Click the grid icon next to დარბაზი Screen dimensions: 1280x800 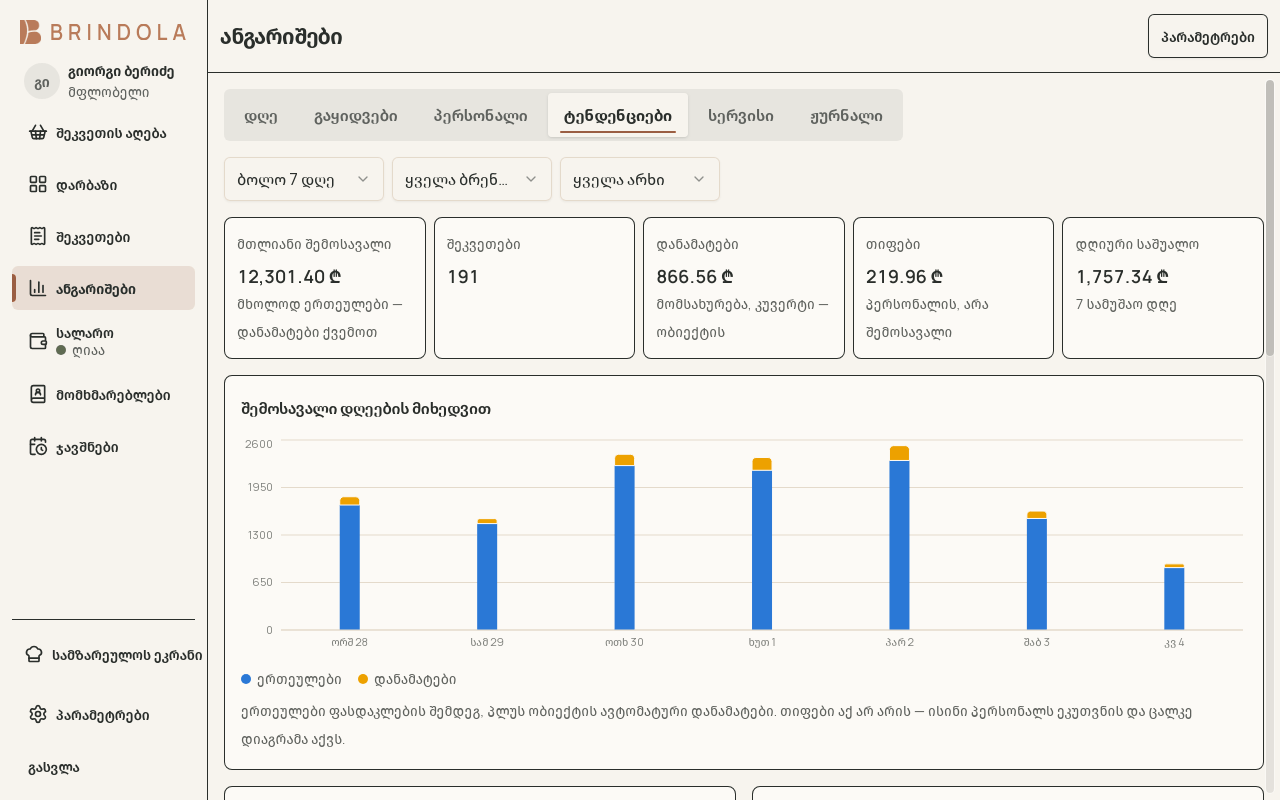38,185
